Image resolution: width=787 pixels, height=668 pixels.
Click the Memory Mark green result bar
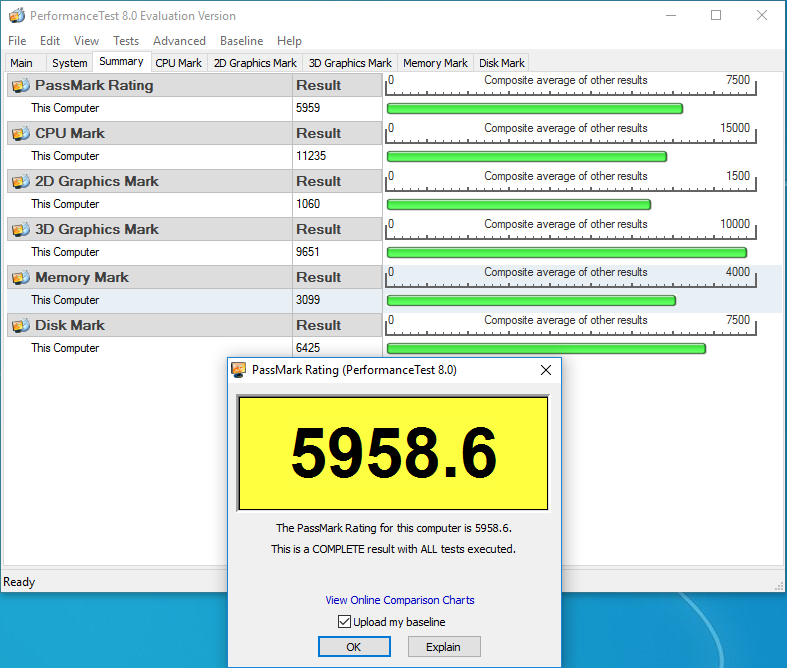click(531, 301)
